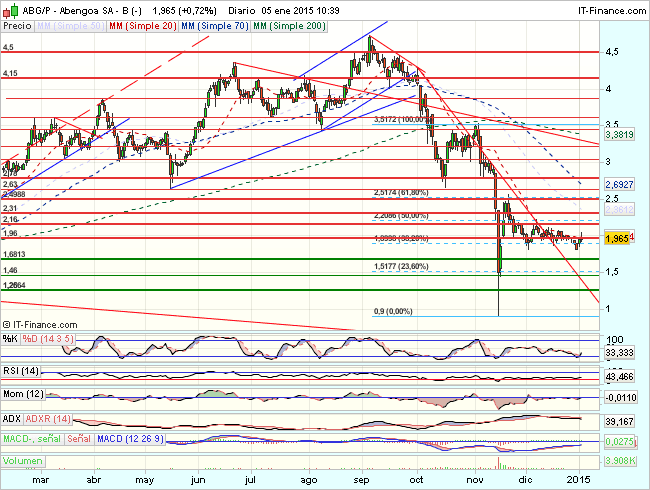Click the stochastic value 33,333
The image size is (650, 490).
point(619,353)
